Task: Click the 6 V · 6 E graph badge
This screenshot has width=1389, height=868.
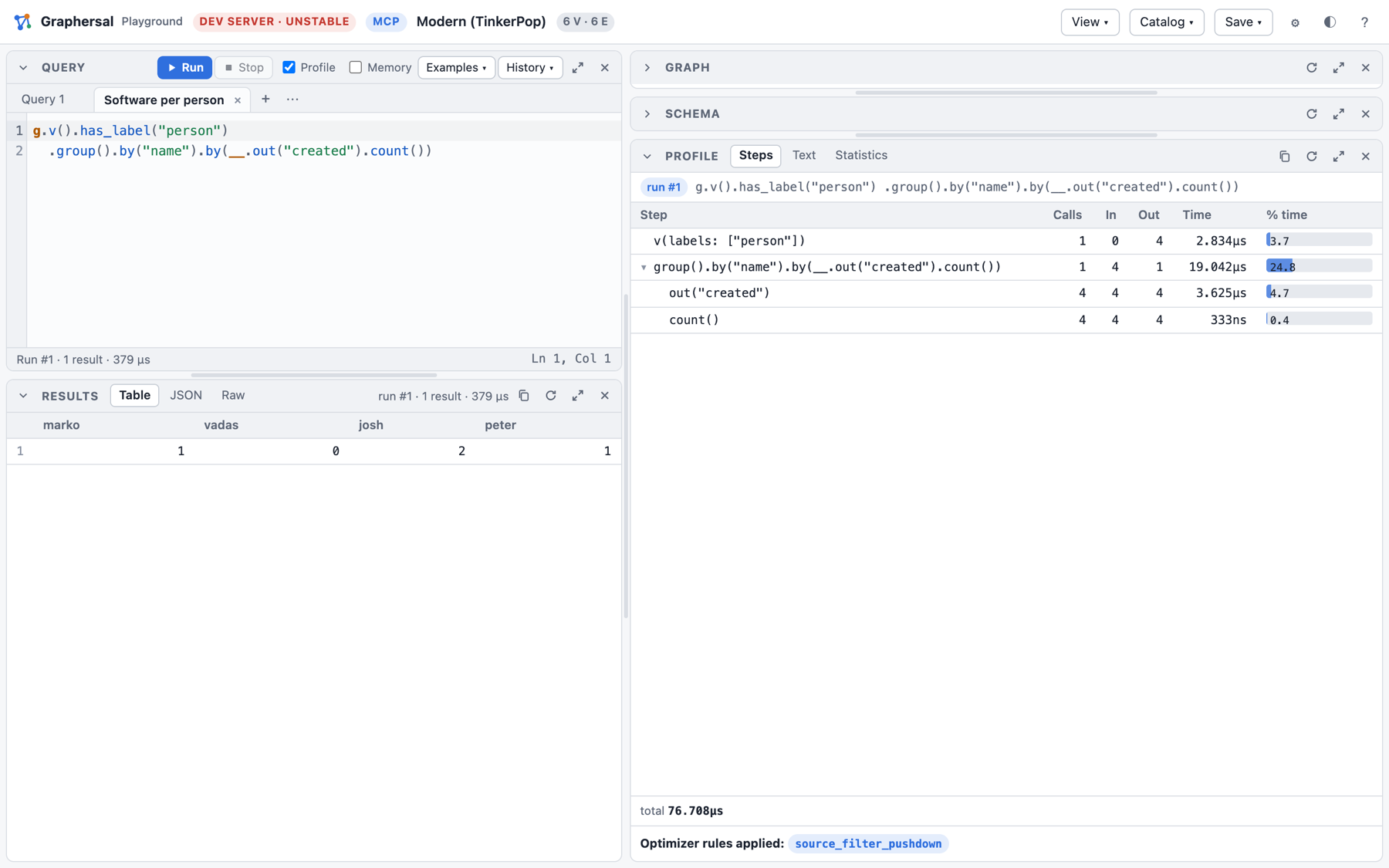Action: click(585, 22)
